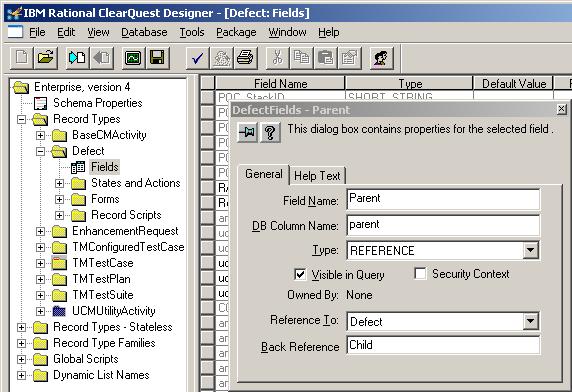Viewport: 572px width, 392px height.
Task: Collapse the Record Types node
Action: pos(22,119)
